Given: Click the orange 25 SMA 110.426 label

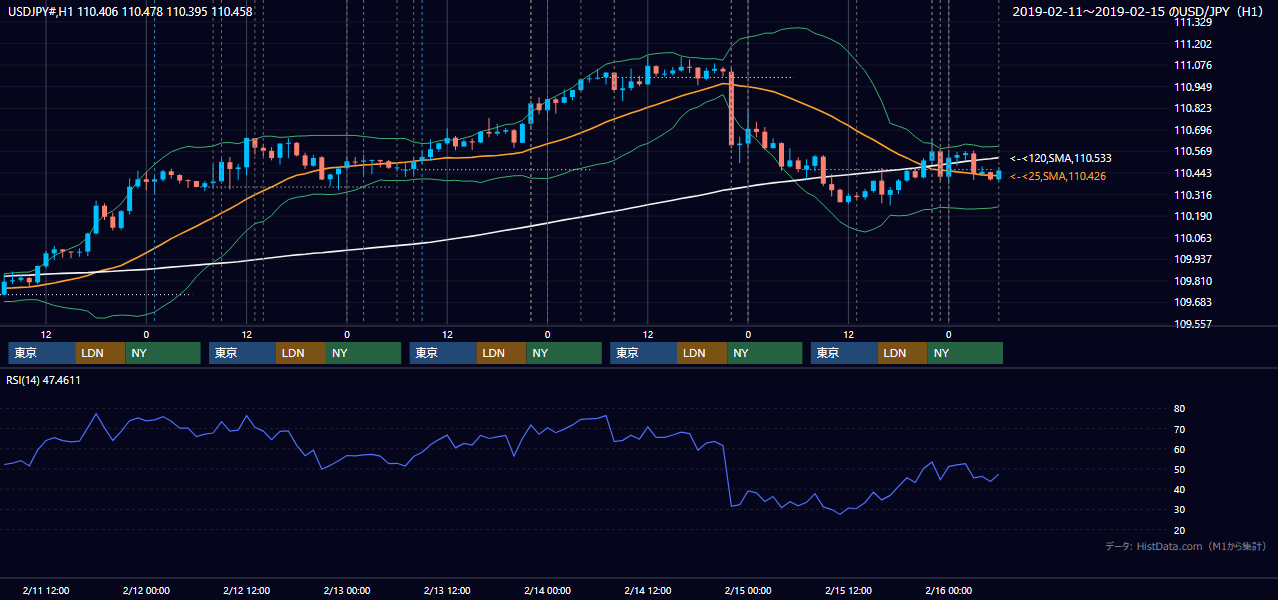Looking at the screenshot, I should click(x=1058, y=176).
